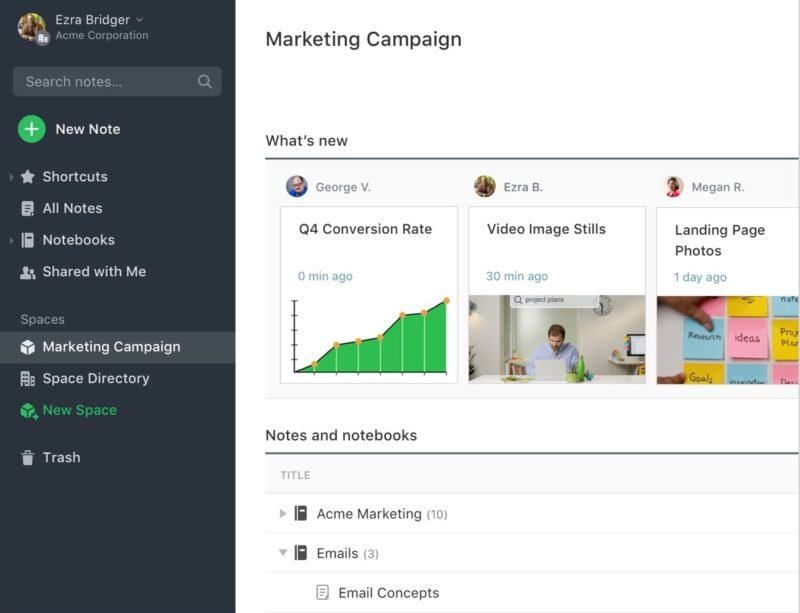Expand the Shortcuts section arrow
The height and width of the screenshot is (613, 800).
(x=11, y=177)
